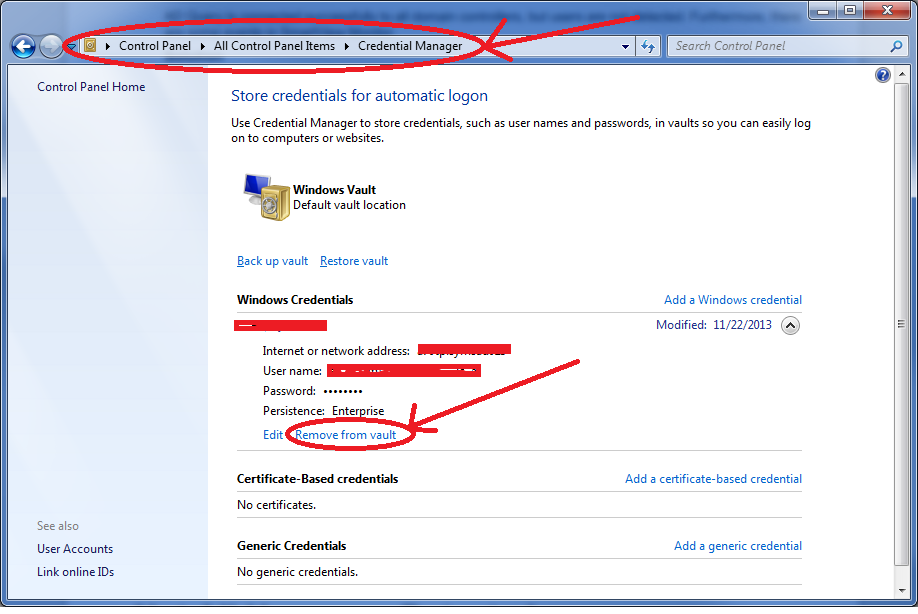
Task: Select All Control Panel Items breadcrumb
Action: 274,46
